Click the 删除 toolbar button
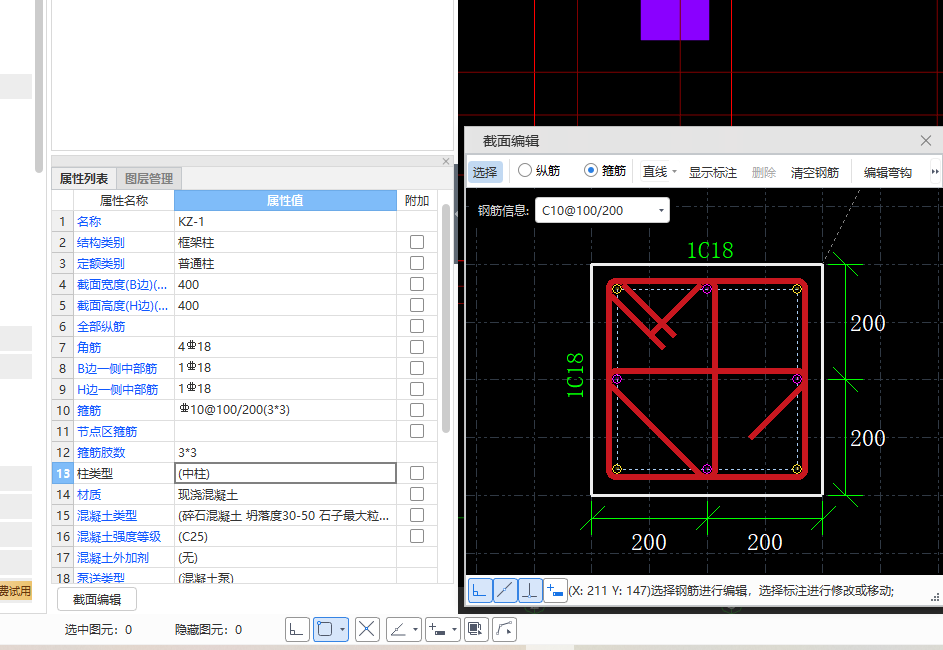 [x=764, y=173]
